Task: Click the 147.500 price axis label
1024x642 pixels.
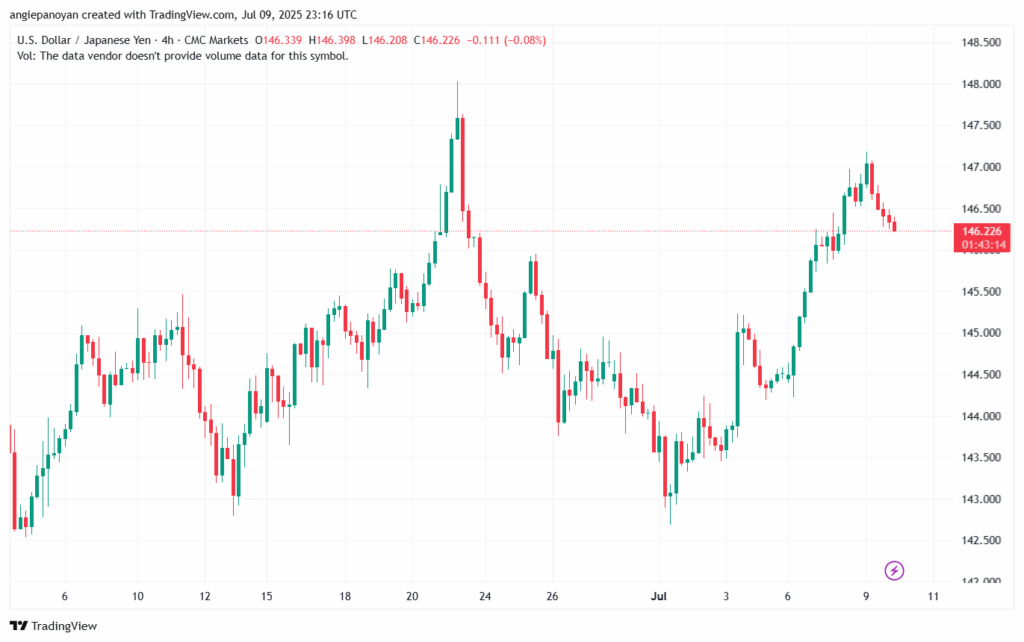Action: pyautogui.click(x=981, y=125)
